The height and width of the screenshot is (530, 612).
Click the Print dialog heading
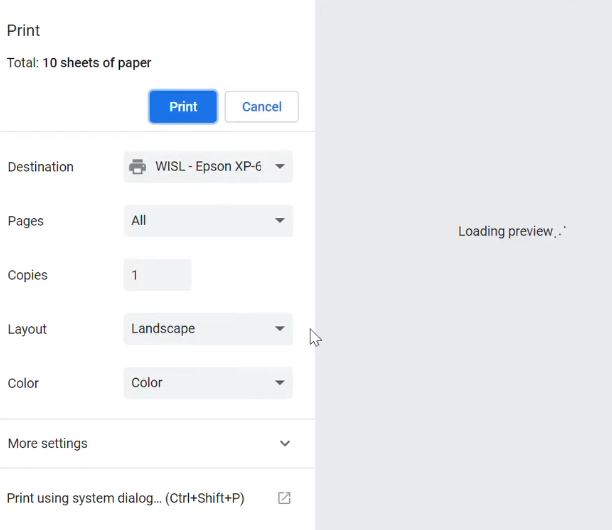point(23,30)
